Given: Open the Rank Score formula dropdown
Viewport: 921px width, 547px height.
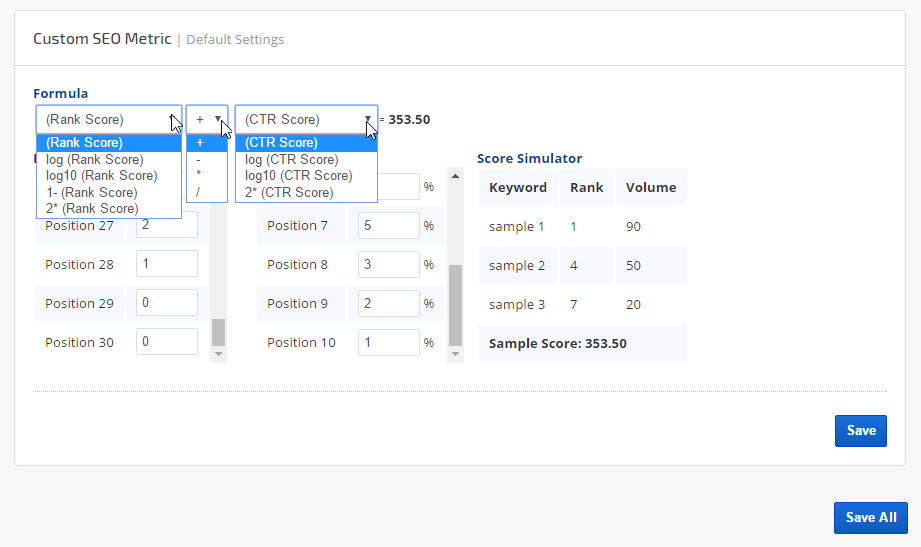Looking at the screenshot, I should pyautogui.click(x=109, y=119).
